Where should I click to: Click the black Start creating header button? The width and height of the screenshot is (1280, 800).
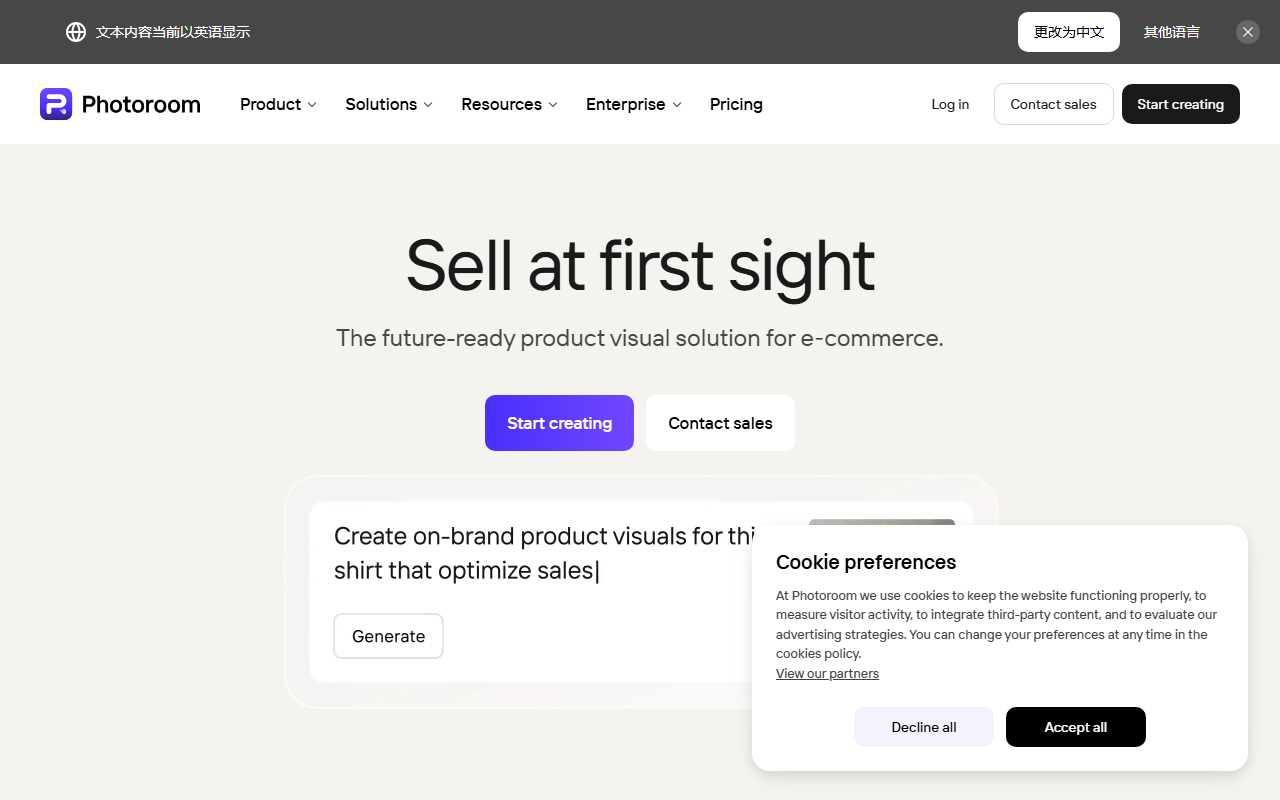point(1180,104)
